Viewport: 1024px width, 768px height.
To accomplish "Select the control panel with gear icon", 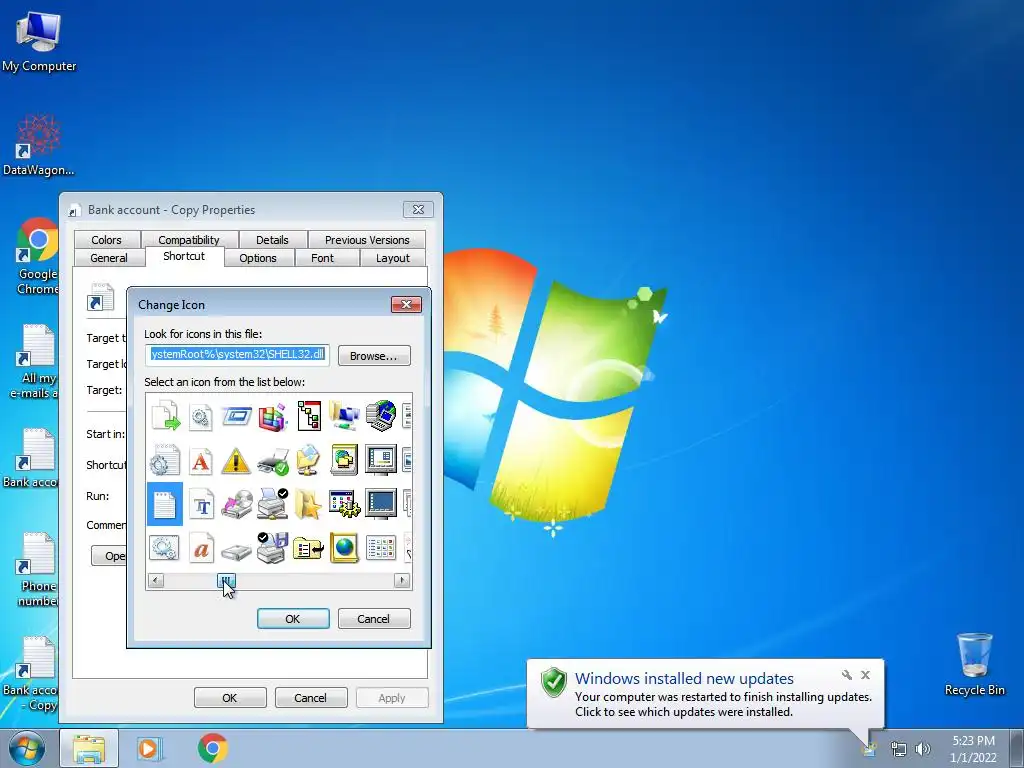I will 344,504.
